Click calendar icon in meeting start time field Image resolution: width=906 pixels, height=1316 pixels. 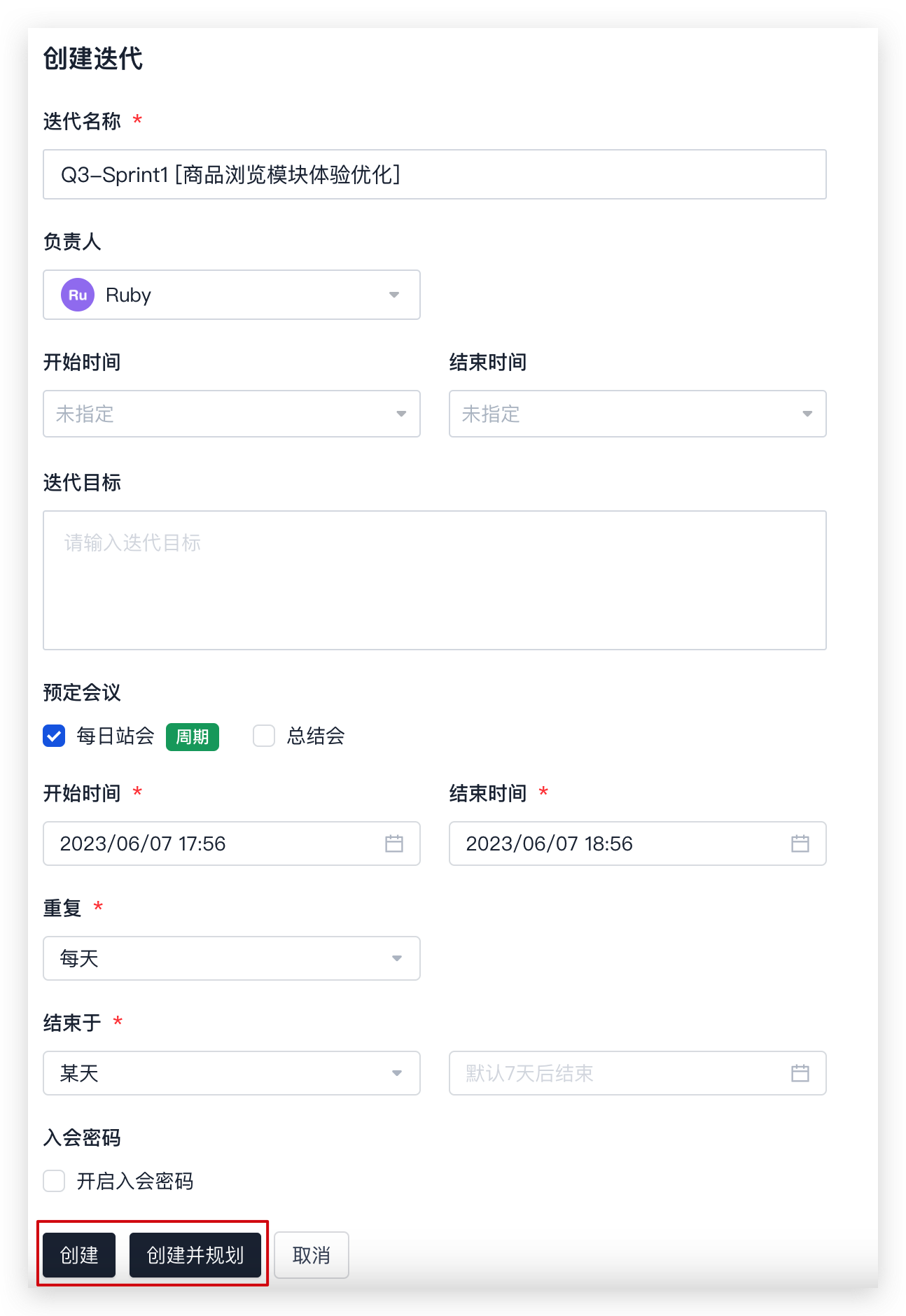[394, 843]
